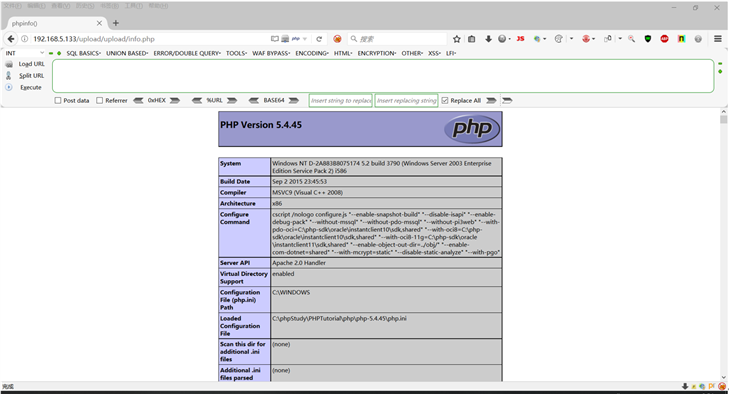This screenshot has height=394, width=729.
Task: Click the MSVC9 (Visual C++ 2008) value
Action: click(x=307, y=193)
